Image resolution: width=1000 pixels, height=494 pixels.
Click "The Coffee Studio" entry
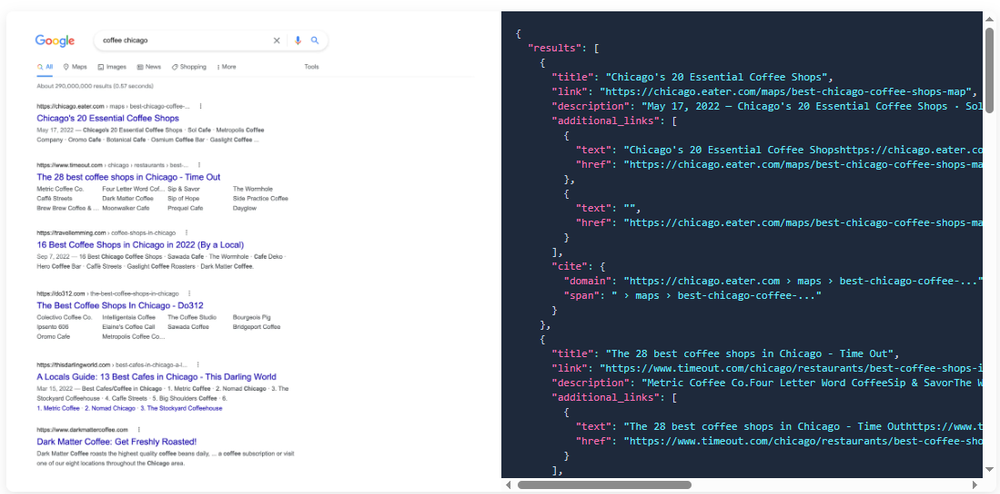(x=192, y=317)
